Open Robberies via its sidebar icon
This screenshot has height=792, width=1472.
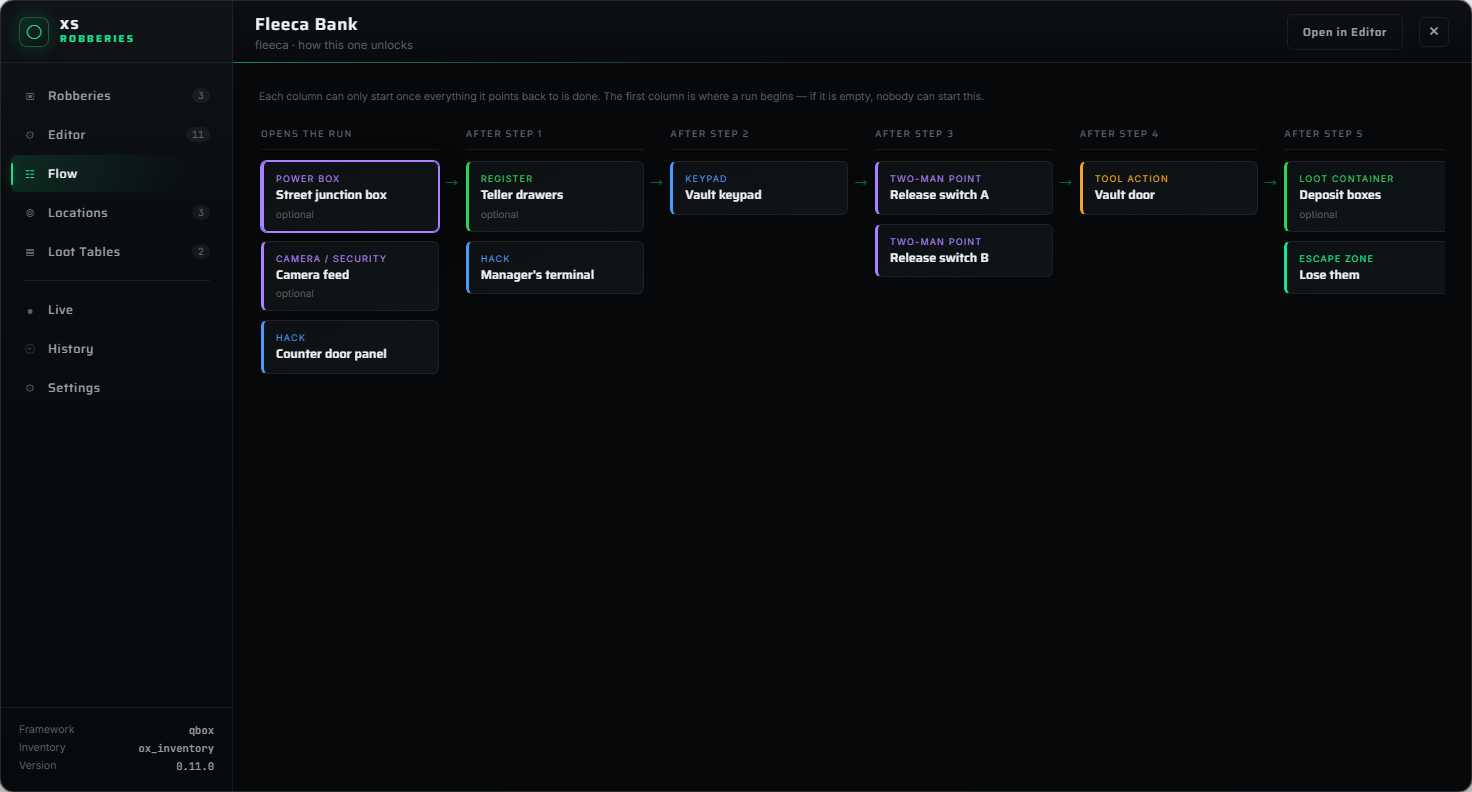(x=30, y=96)
